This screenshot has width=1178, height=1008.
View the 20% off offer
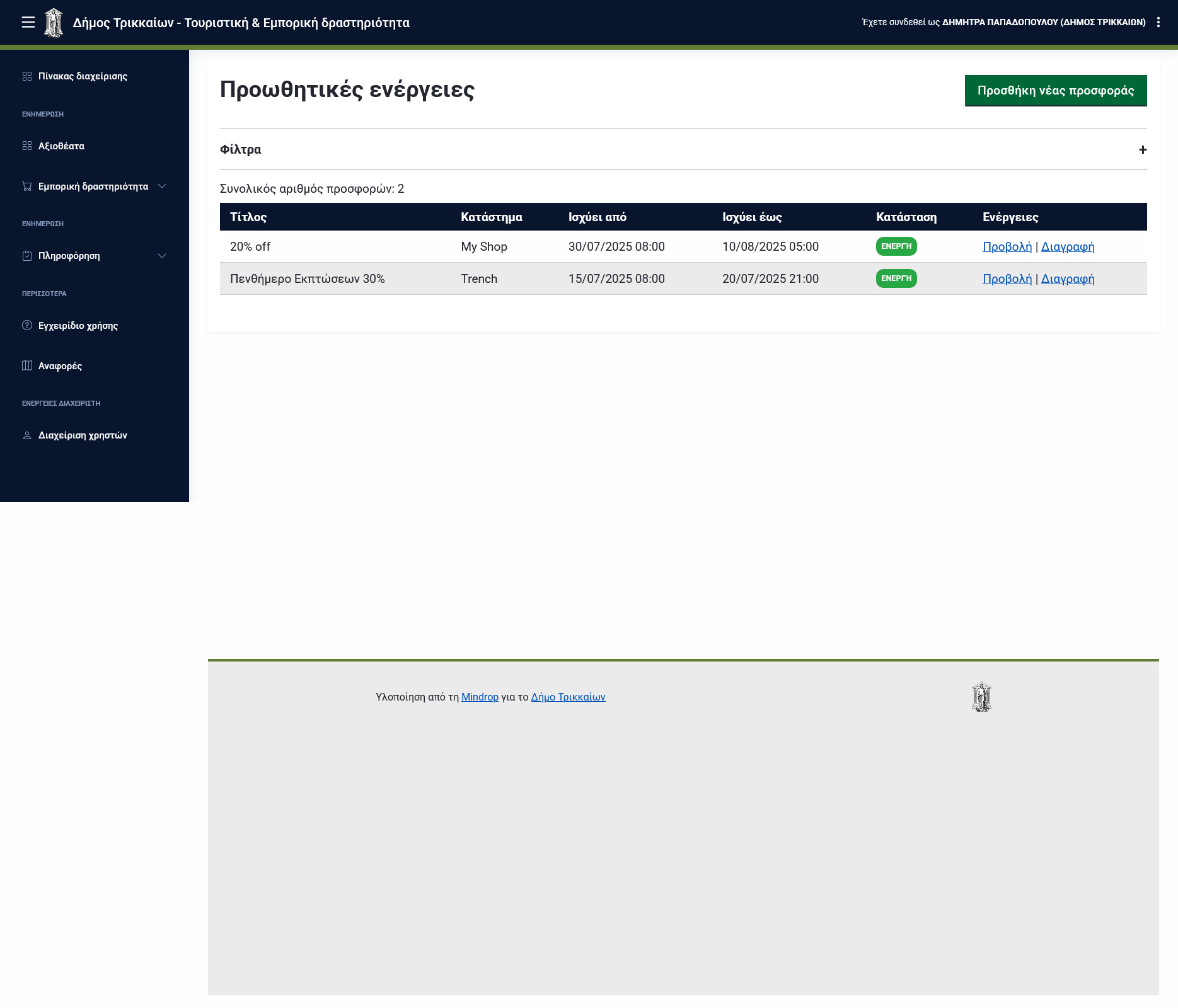coord(1007,247)
